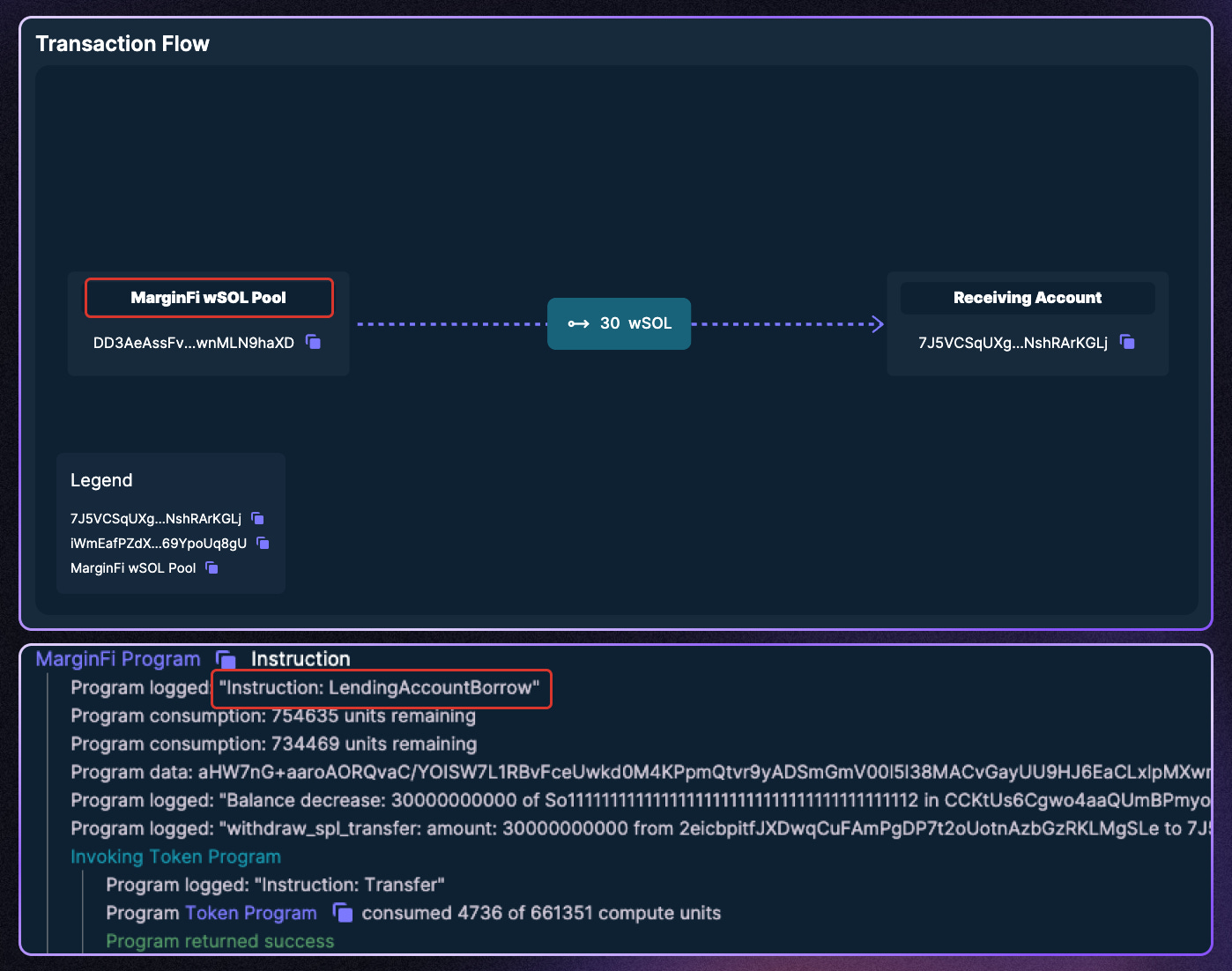Viewport: 1232px width, 971px height.
Task: Click the "Instruction: Transfer" log line
Action: click(275, 885)
